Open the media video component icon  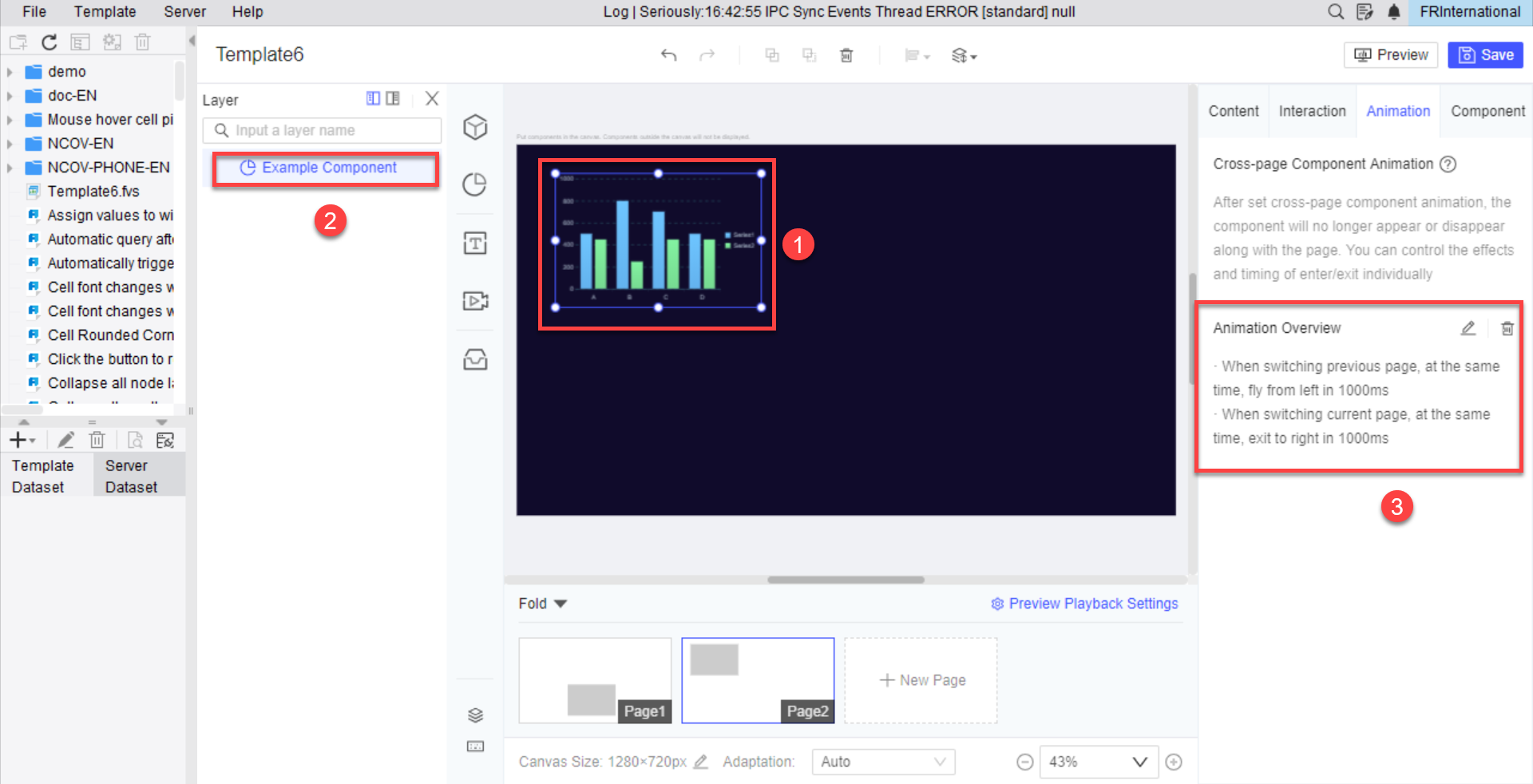(x=475, y=301)
